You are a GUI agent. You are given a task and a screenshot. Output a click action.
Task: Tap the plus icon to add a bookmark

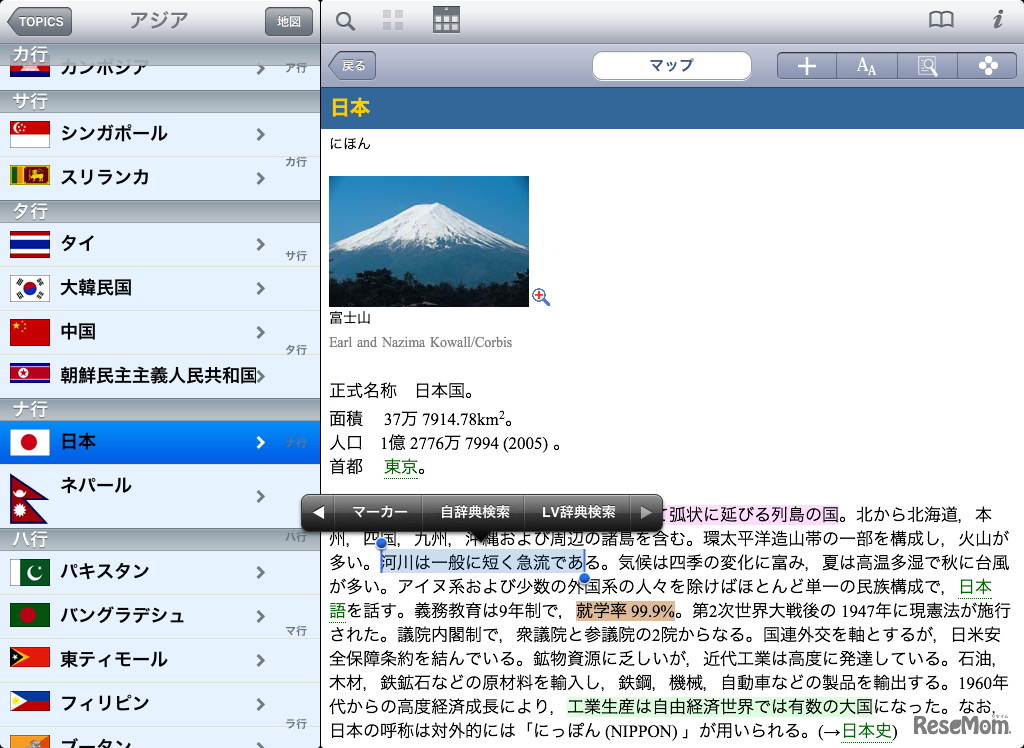point(808,65)
